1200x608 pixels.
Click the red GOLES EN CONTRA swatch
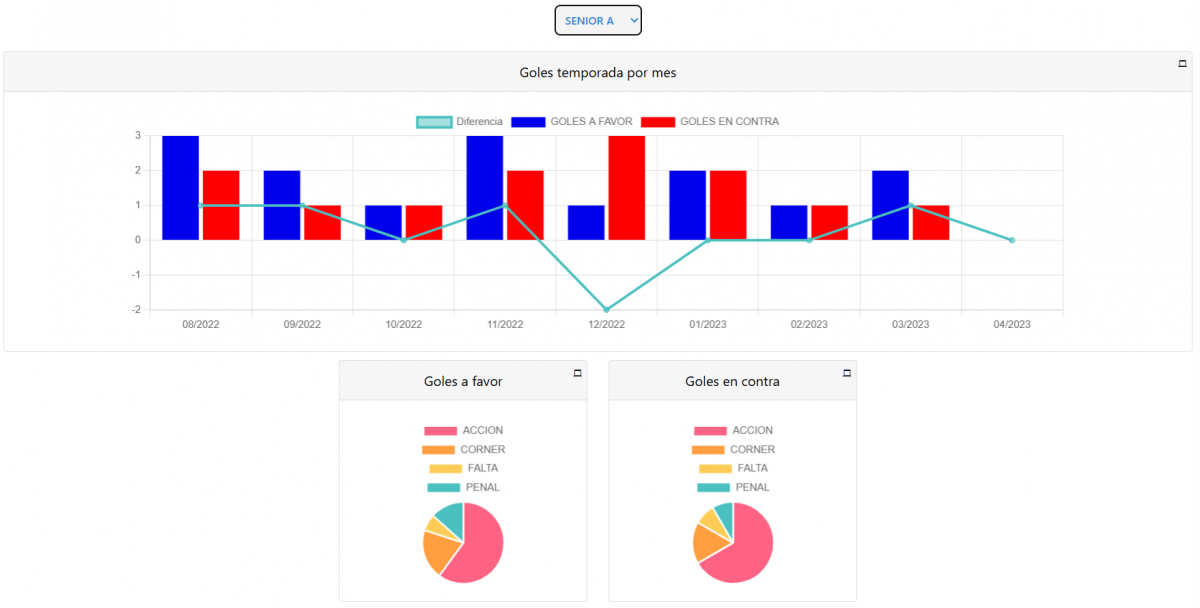click(658, 122)
